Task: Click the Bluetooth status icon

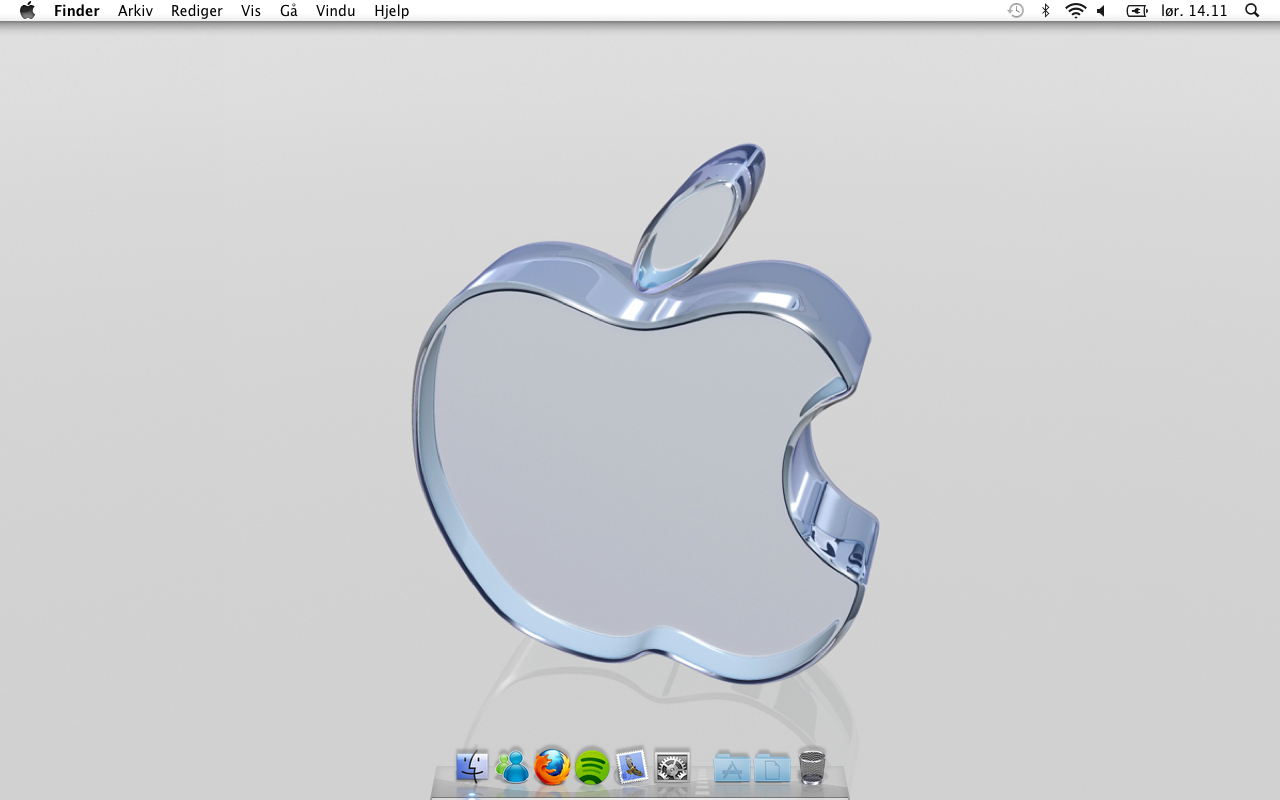Action: click(x=1046, y=11)
